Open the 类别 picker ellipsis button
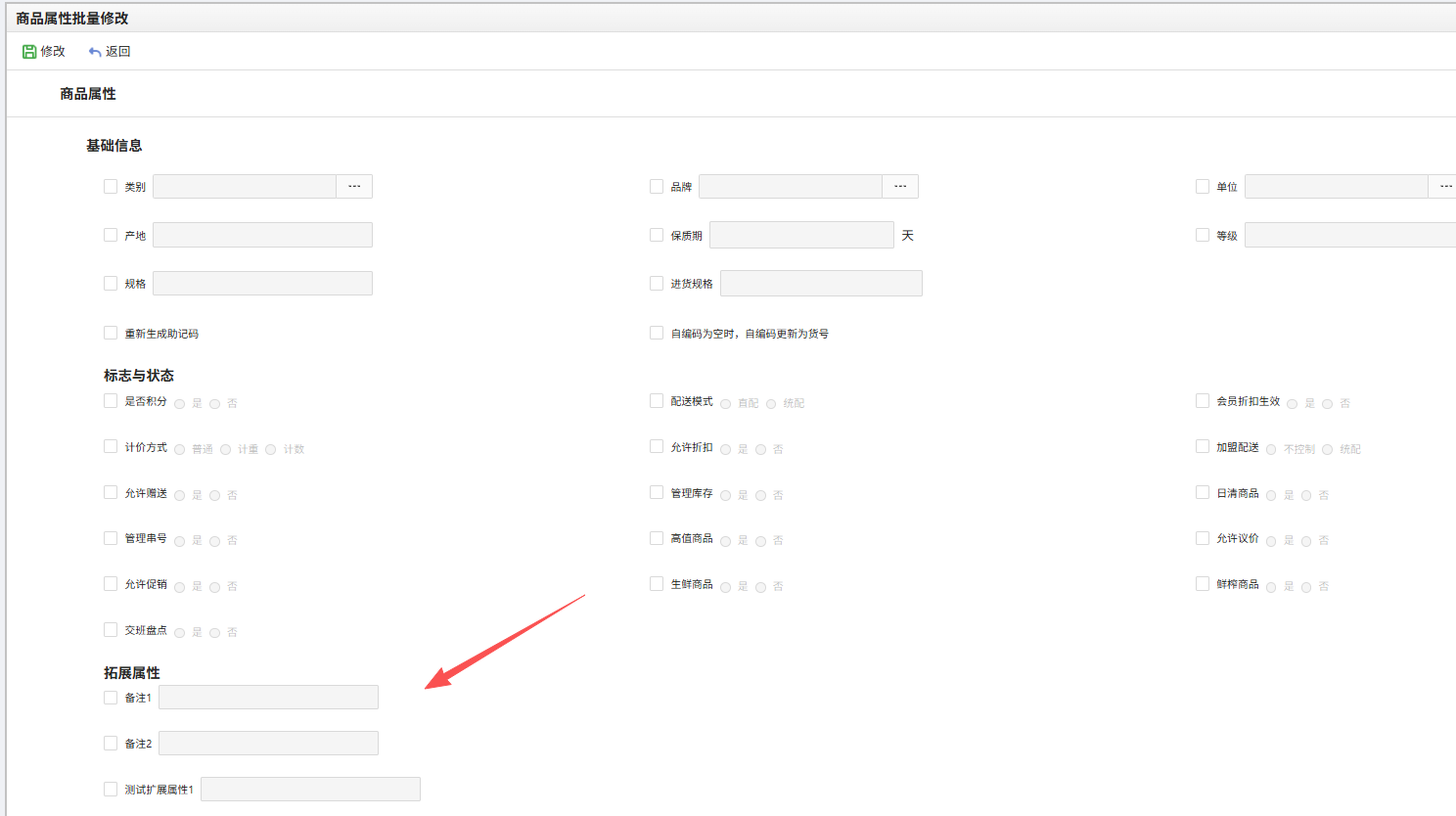Viewport: 1456px width, 816px height. (354, 186)
